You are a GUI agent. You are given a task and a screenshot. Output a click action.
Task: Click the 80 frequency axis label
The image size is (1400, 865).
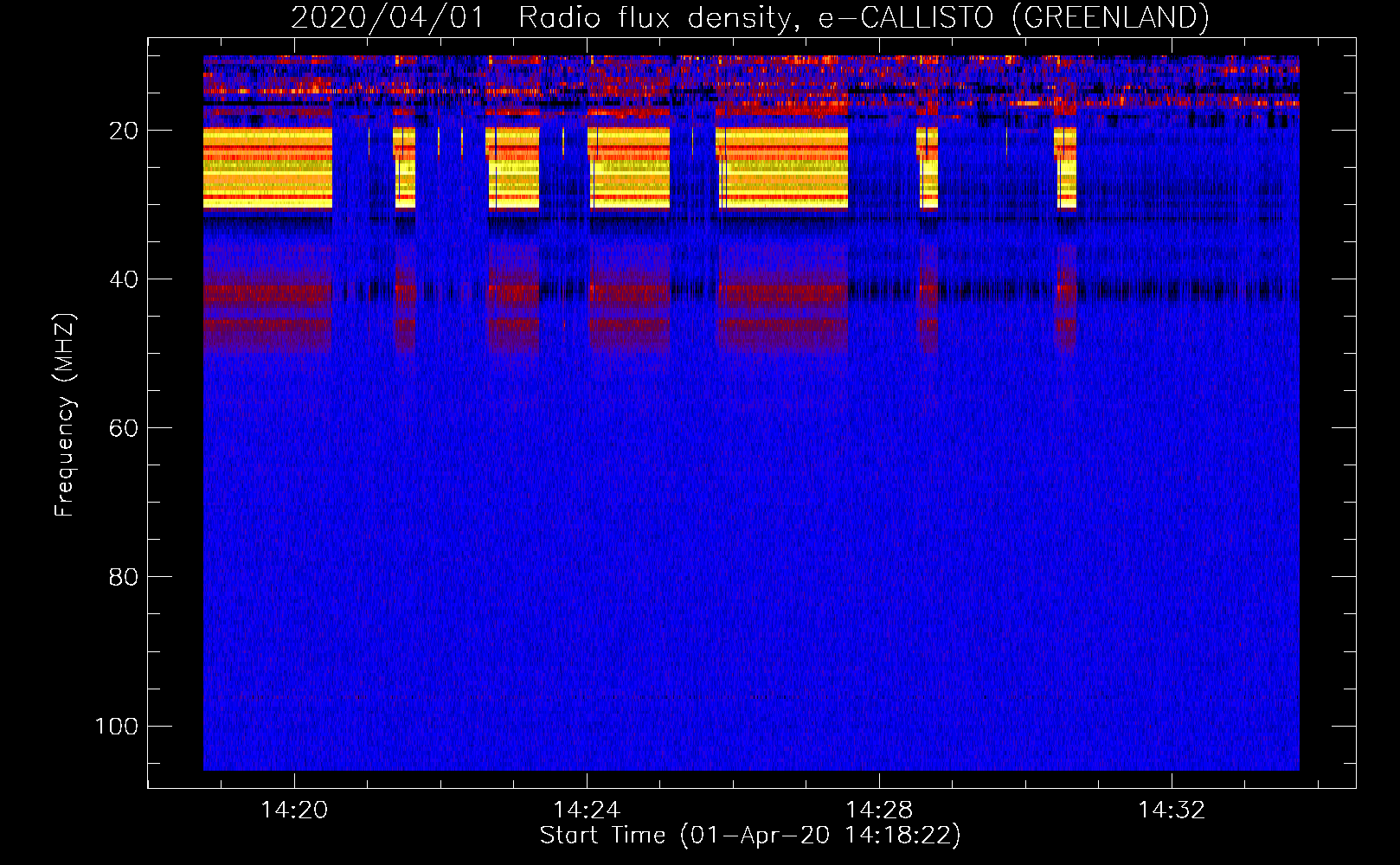pos(124,577)
